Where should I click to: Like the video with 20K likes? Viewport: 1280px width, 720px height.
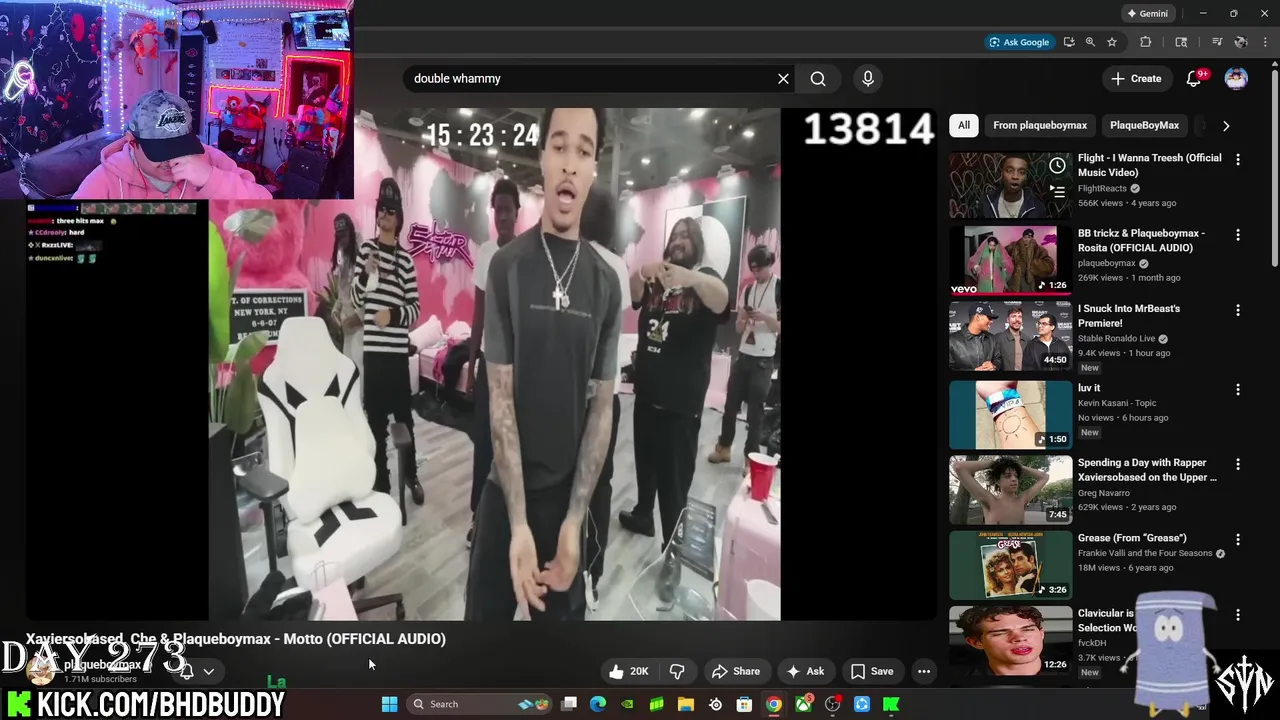629,671
